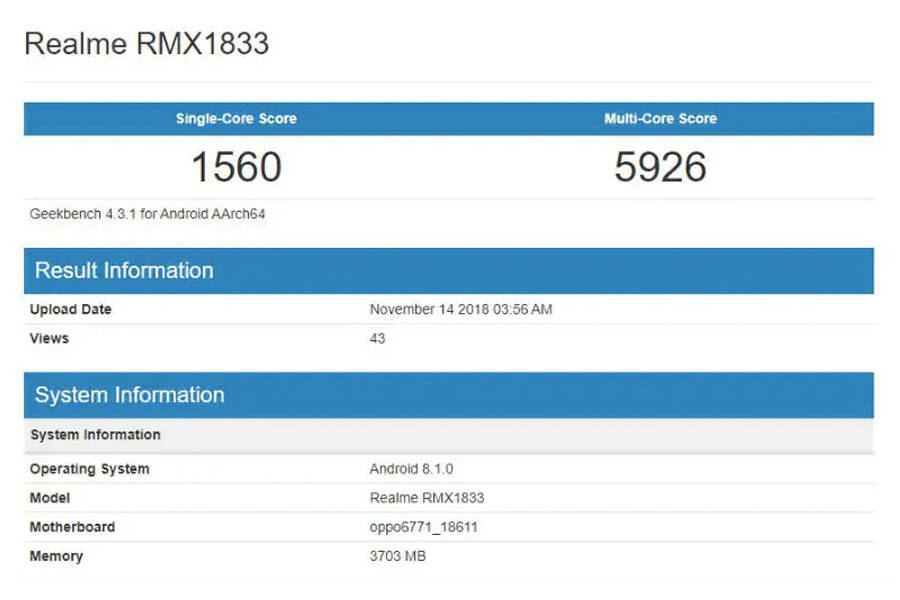Click the Views row label
Viewport: 900px width, 600px height.
(x=49, y=338)
